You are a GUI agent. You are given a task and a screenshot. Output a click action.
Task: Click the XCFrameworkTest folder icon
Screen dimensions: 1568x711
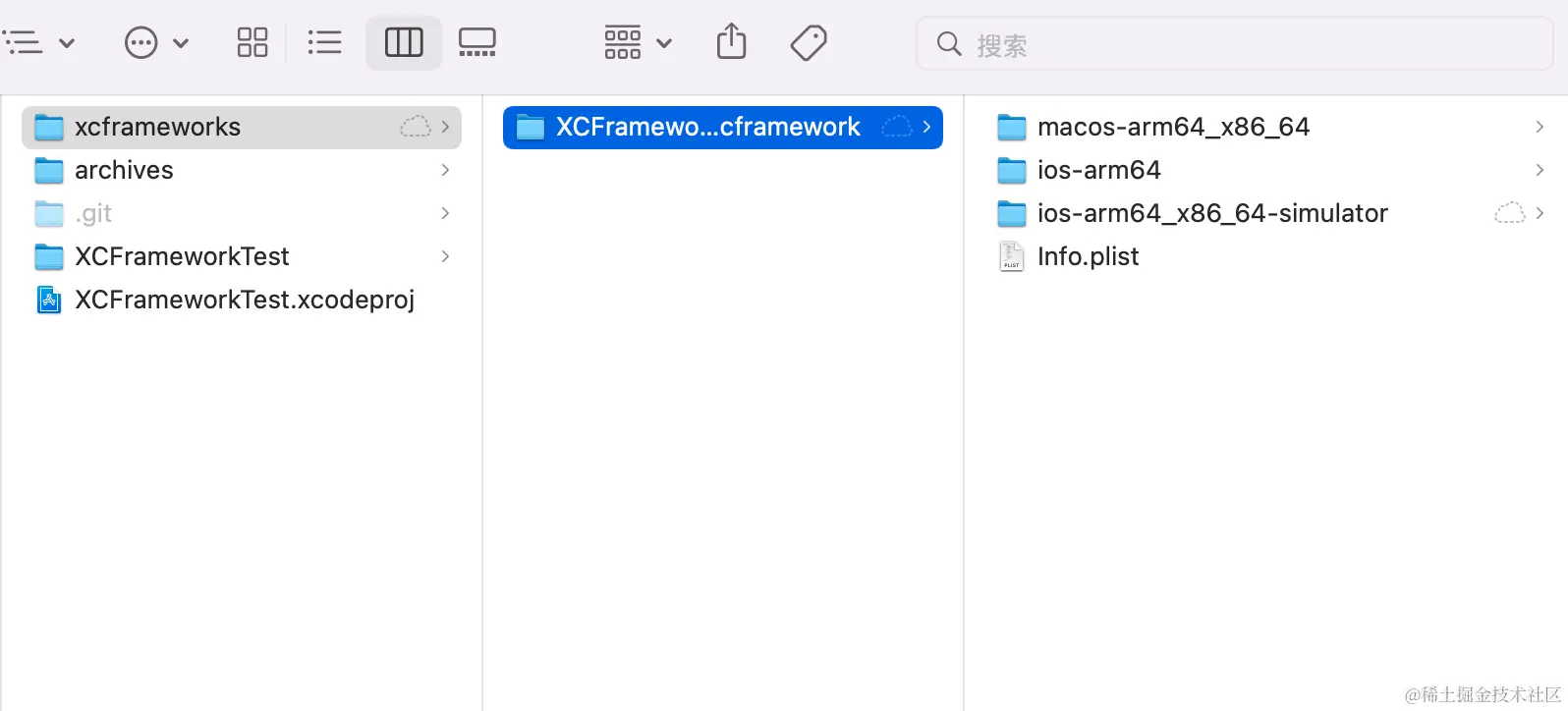49,256
